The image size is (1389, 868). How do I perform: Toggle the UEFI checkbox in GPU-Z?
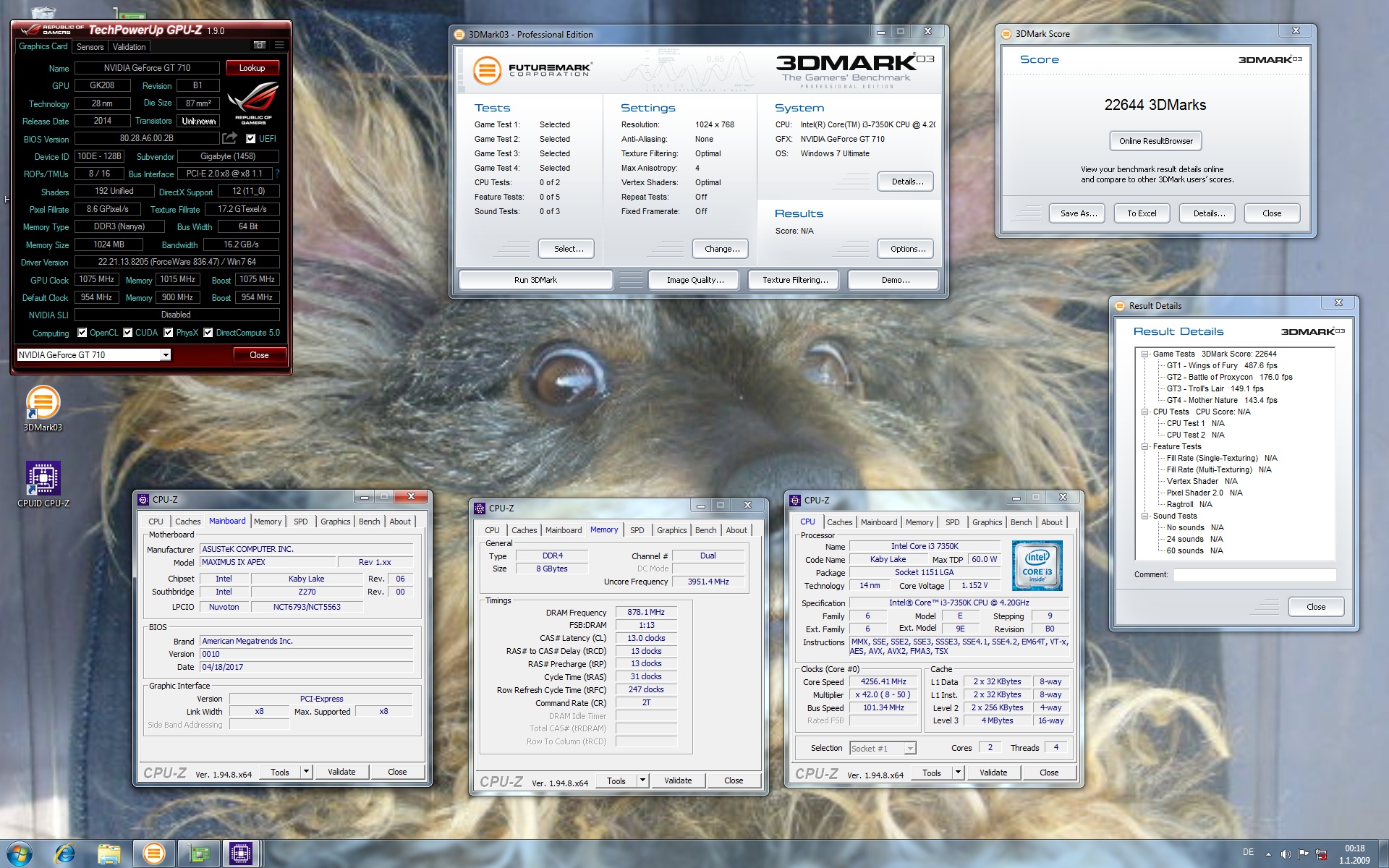(x=251, y=139)
